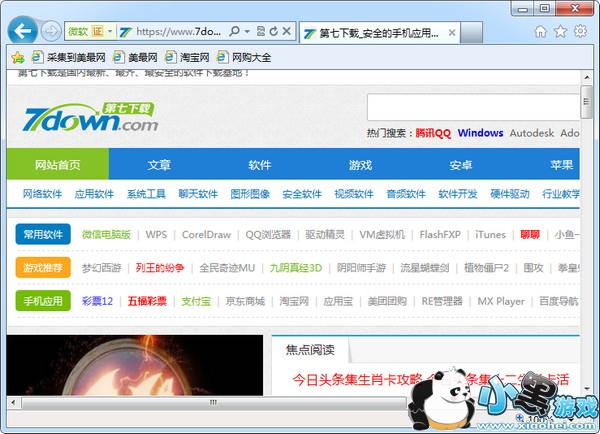Open iTunes link
This screenshot has width=600, height=434.
tap(490, 235)
